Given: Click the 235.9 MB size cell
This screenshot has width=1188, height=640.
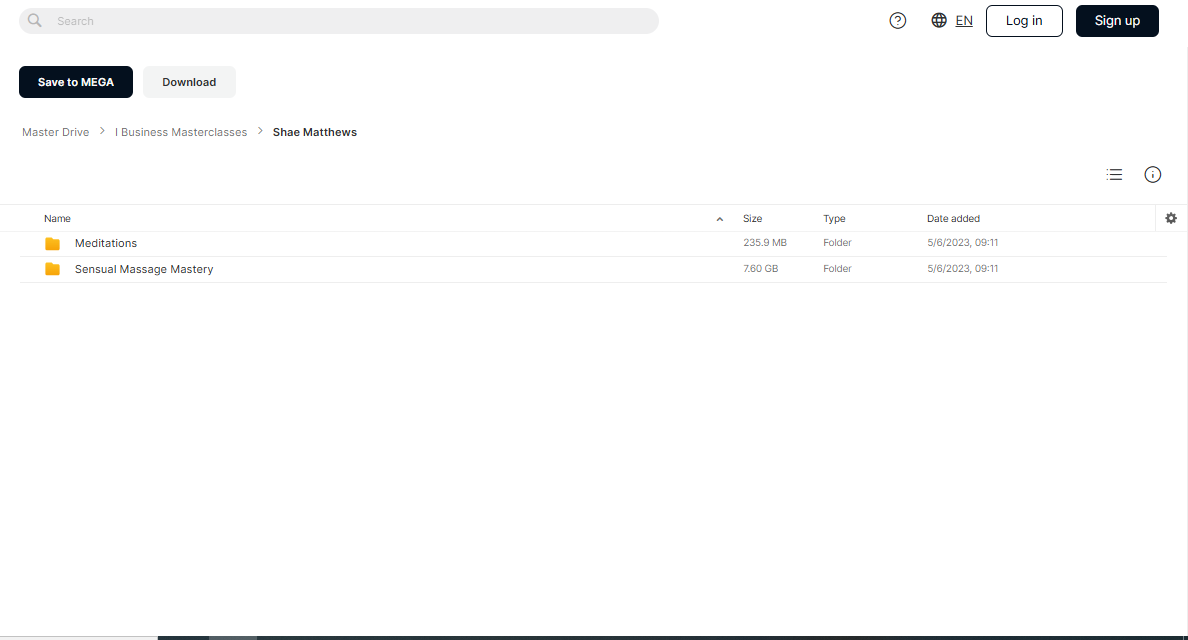Looking at the screenshot, I should coord(764,242).
